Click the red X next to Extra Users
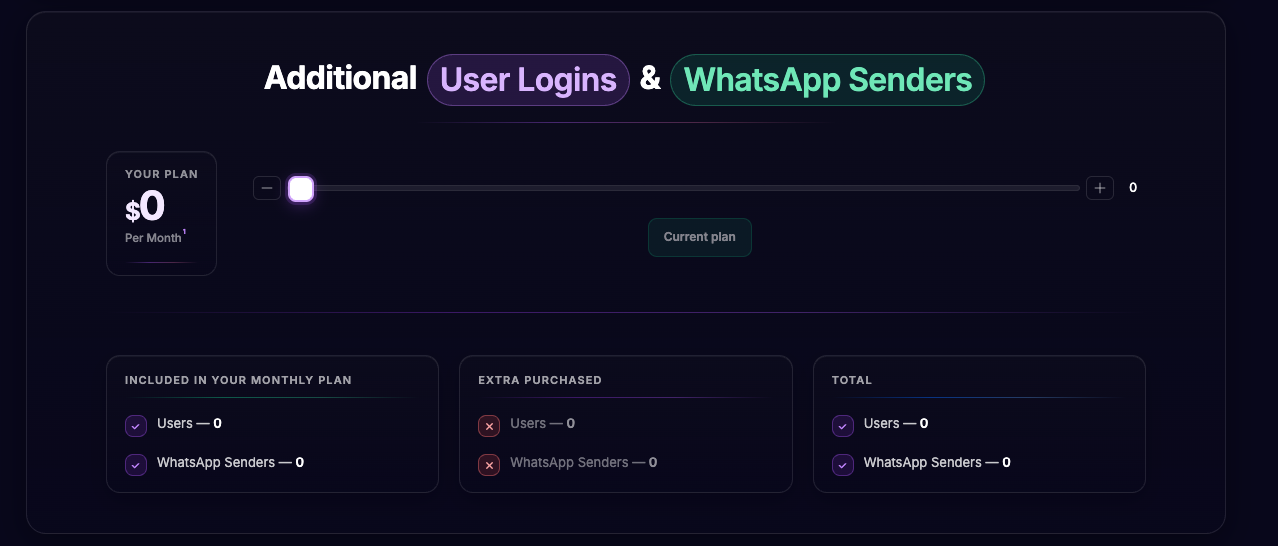This screenshot has width=1278, height=546. [489, 426]
